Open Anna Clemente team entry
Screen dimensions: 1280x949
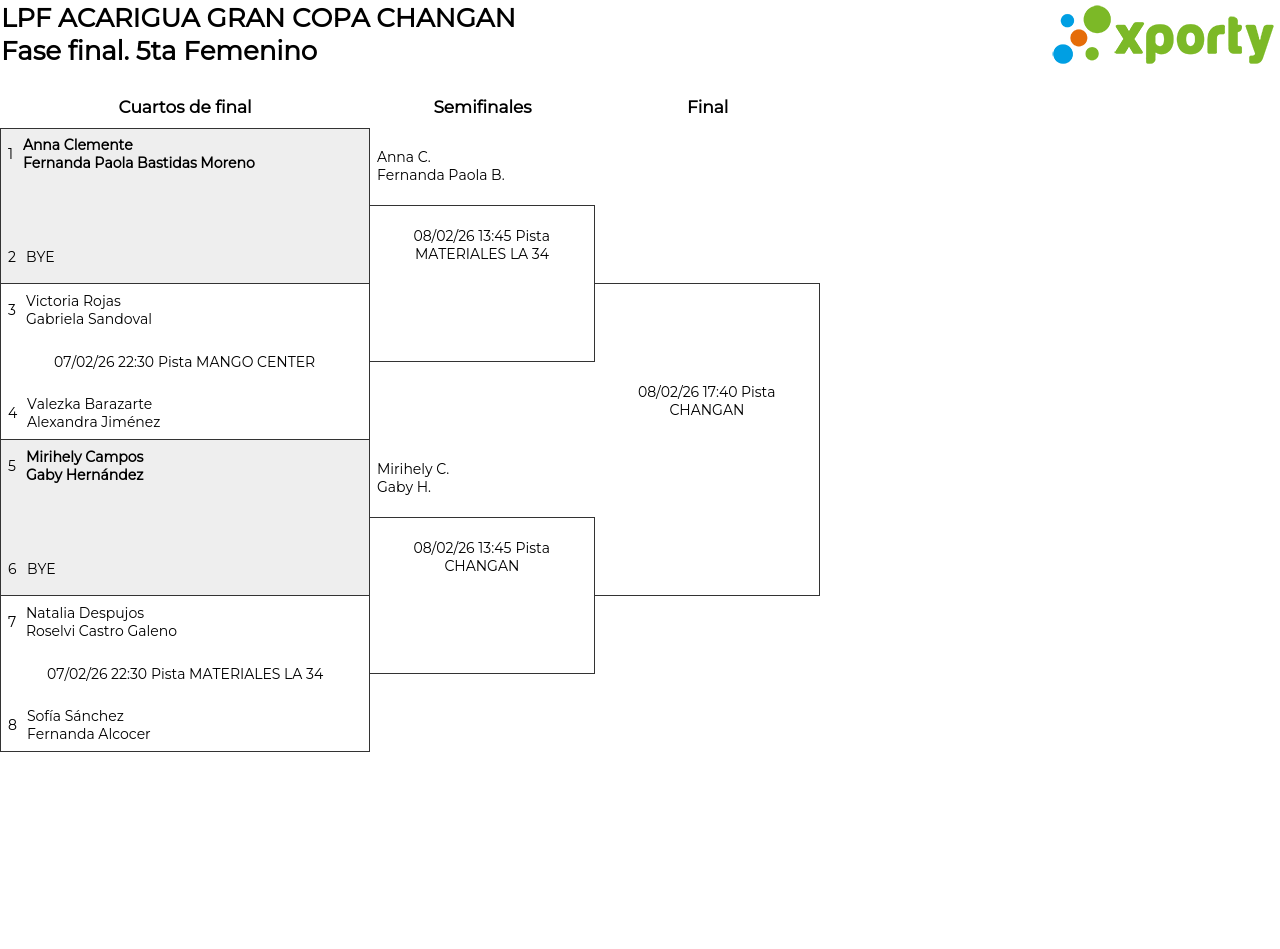click(x=138, y=154)
